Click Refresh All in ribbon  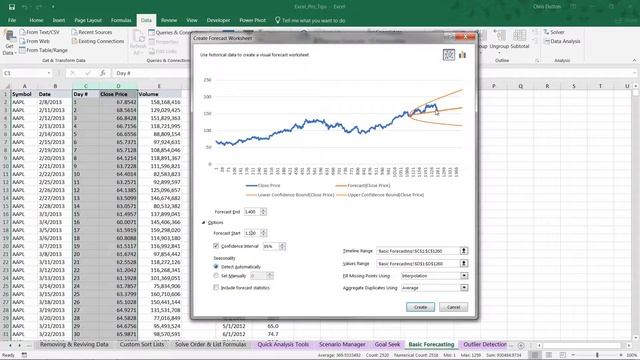click(x=138, y=43)
